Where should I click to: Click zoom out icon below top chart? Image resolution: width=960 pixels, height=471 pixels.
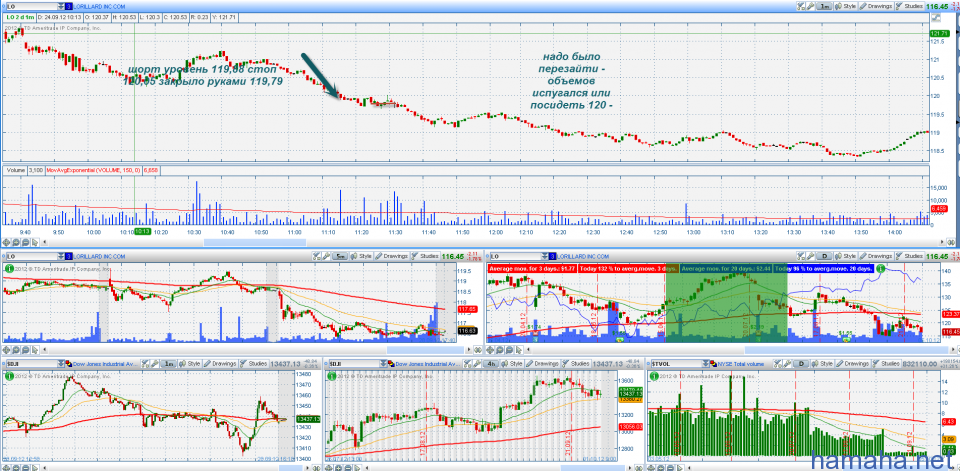point(25,243)
